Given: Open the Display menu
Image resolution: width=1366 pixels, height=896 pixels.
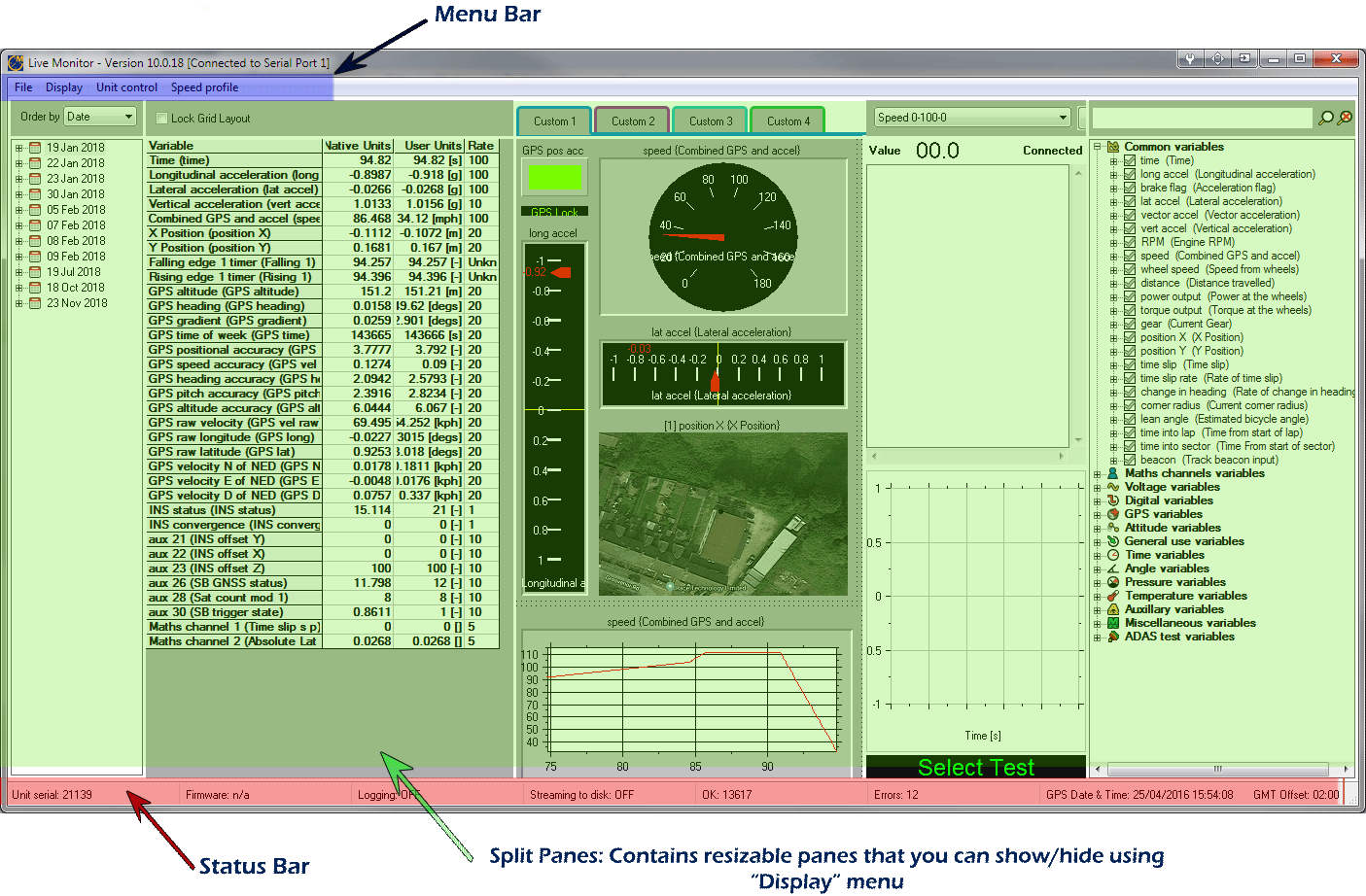Looking at the screenshot, I should (x=64, y=87).
